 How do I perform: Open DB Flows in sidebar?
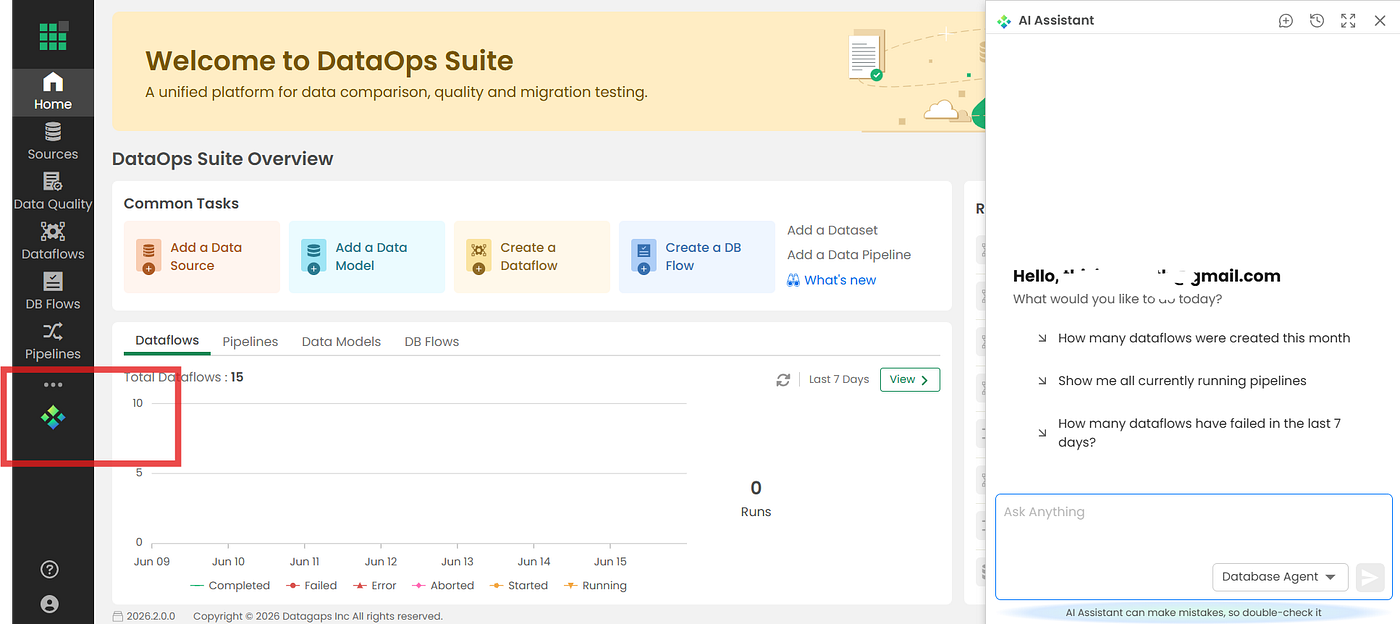pyautogui.click(x=53, y=291)
